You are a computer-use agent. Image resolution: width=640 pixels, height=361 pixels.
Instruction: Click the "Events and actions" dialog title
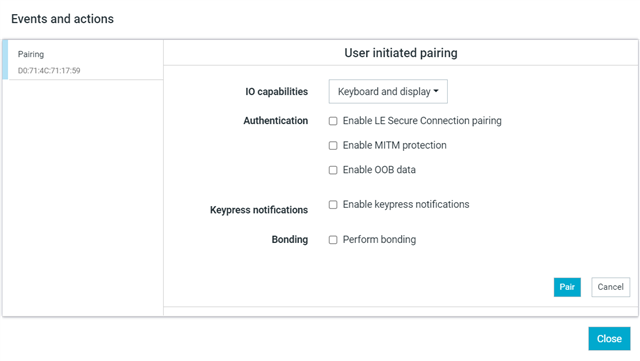(62, 19)
